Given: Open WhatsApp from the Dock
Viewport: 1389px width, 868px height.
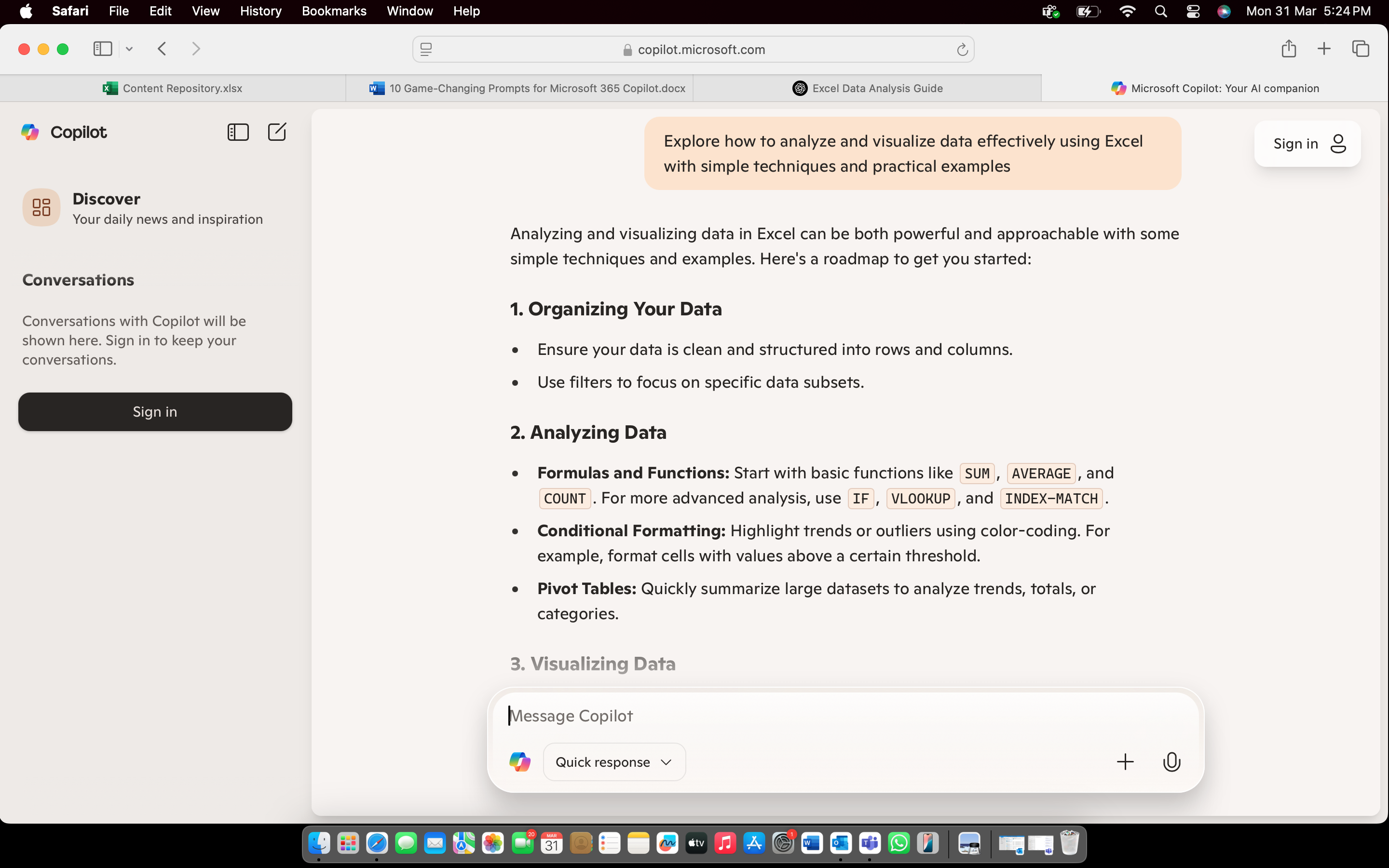Looking at the screenshot, I should pos(898,843).
